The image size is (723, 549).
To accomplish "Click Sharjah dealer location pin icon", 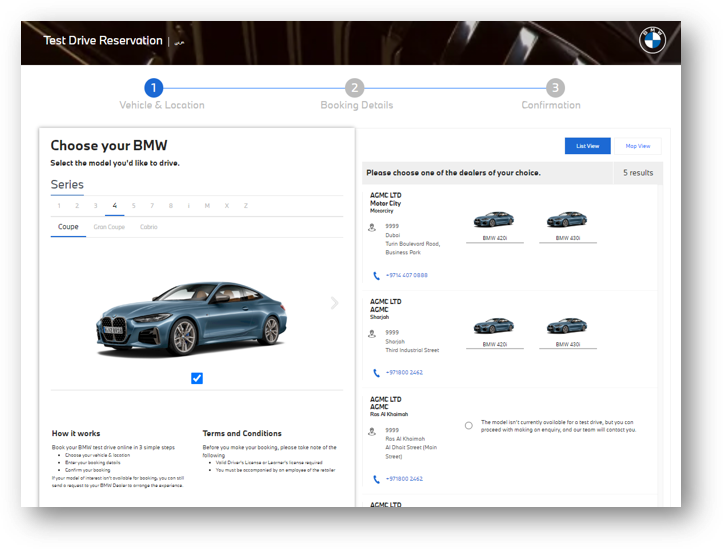I will click(x=372, y=334).
